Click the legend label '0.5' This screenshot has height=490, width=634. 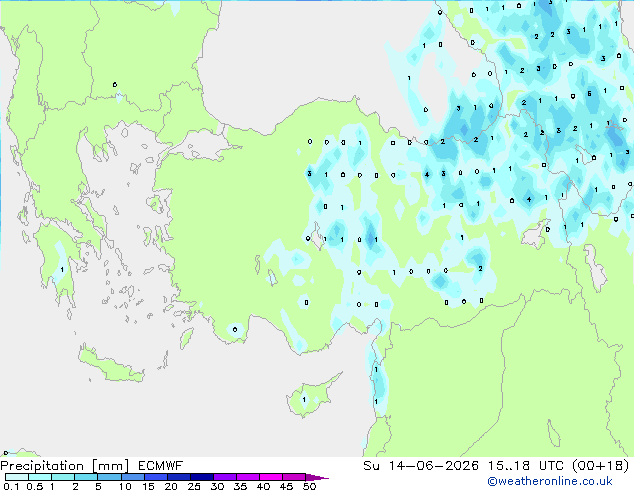[x=35, y=486]
